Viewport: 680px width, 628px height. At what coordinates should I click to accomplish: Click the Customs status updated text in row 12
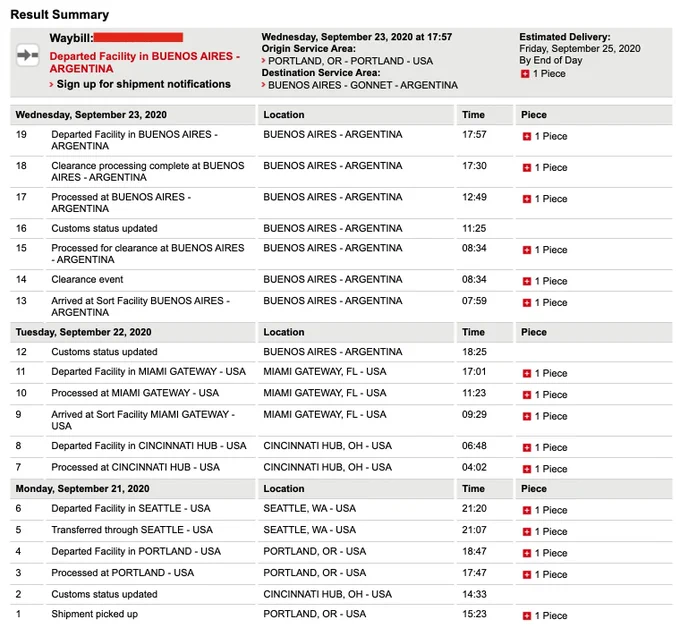[x=104, y=352]
